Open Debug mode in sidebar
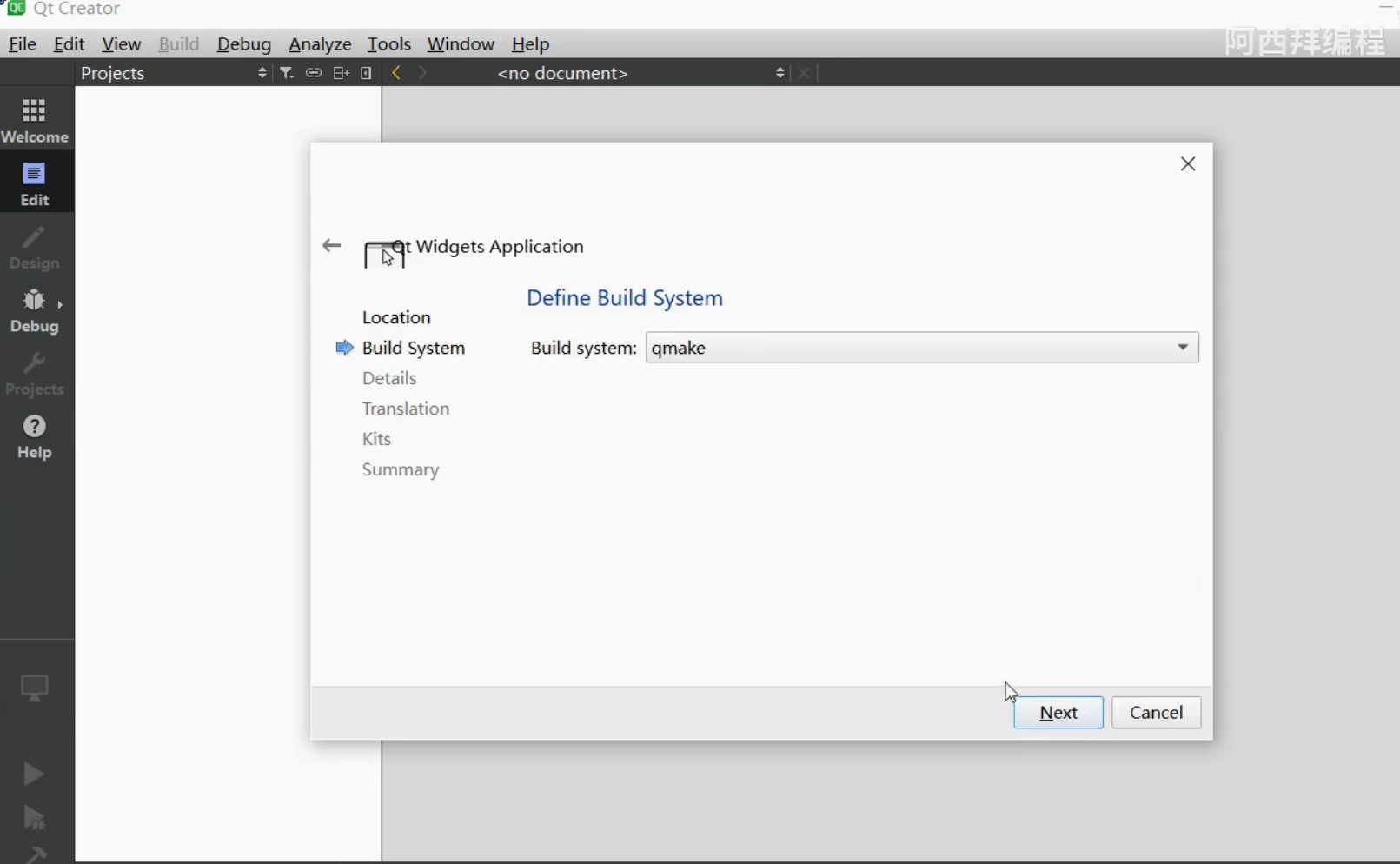Viewport: 1400px width, 864px height. tap(35, 310)
